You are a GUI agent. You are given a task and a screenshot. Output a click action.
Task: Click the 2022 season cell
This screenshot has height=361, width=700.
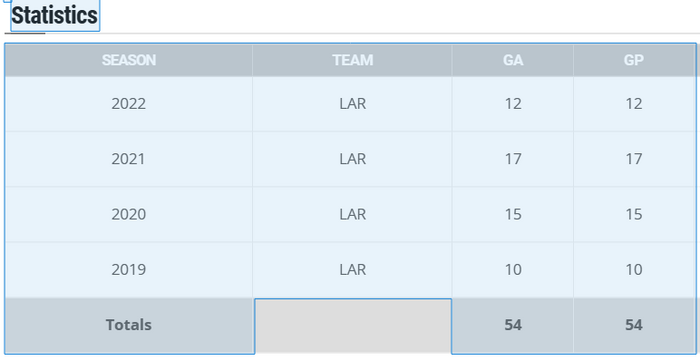[x=129, y=104]
